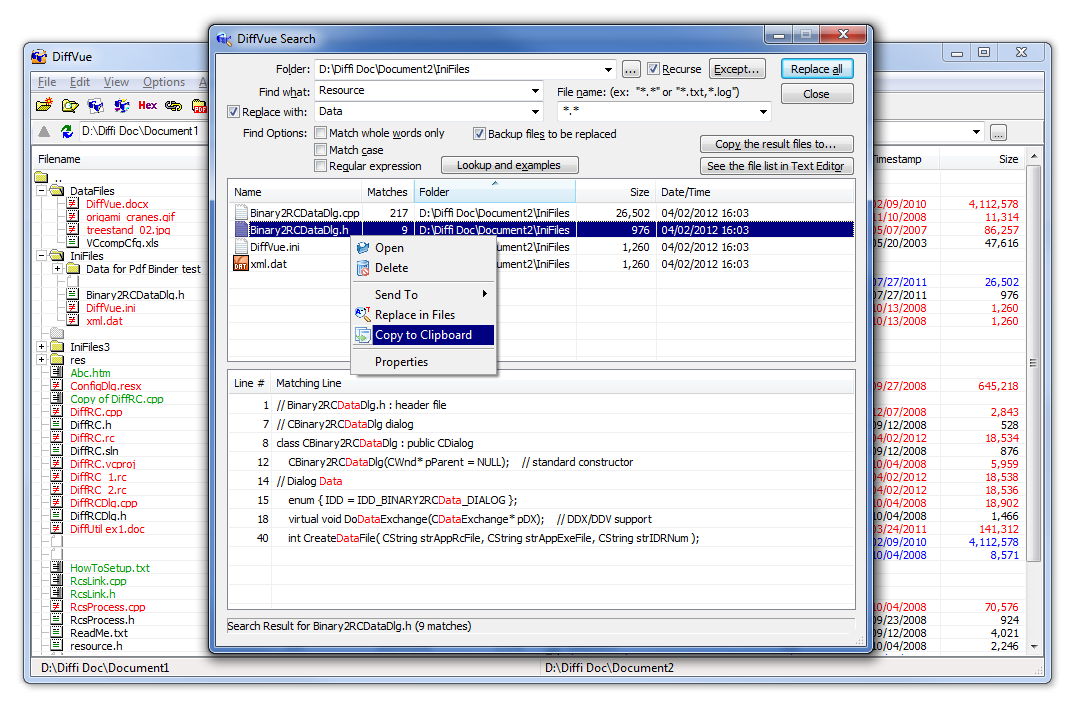
Task: Open the File menu in DiffVue
Action: point(47,82)
